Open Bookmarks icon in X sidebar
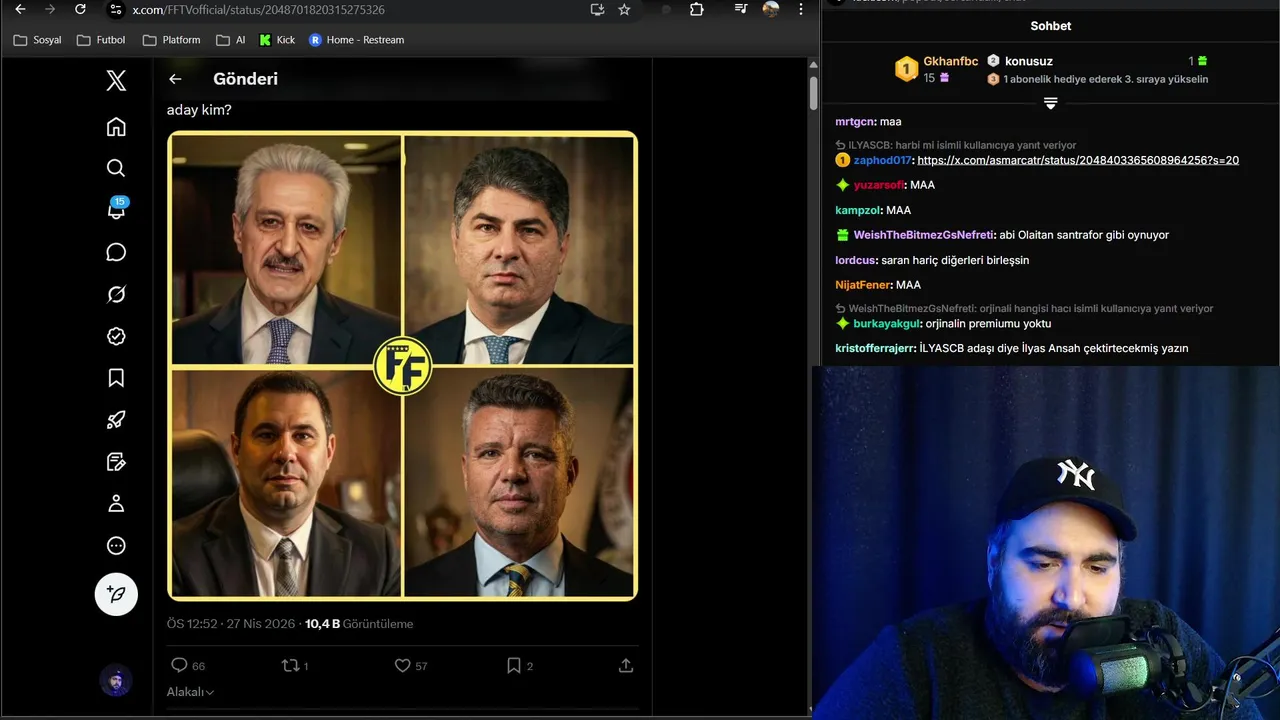The width and height of the screenshot is (1280, 720). click(116, 378)
